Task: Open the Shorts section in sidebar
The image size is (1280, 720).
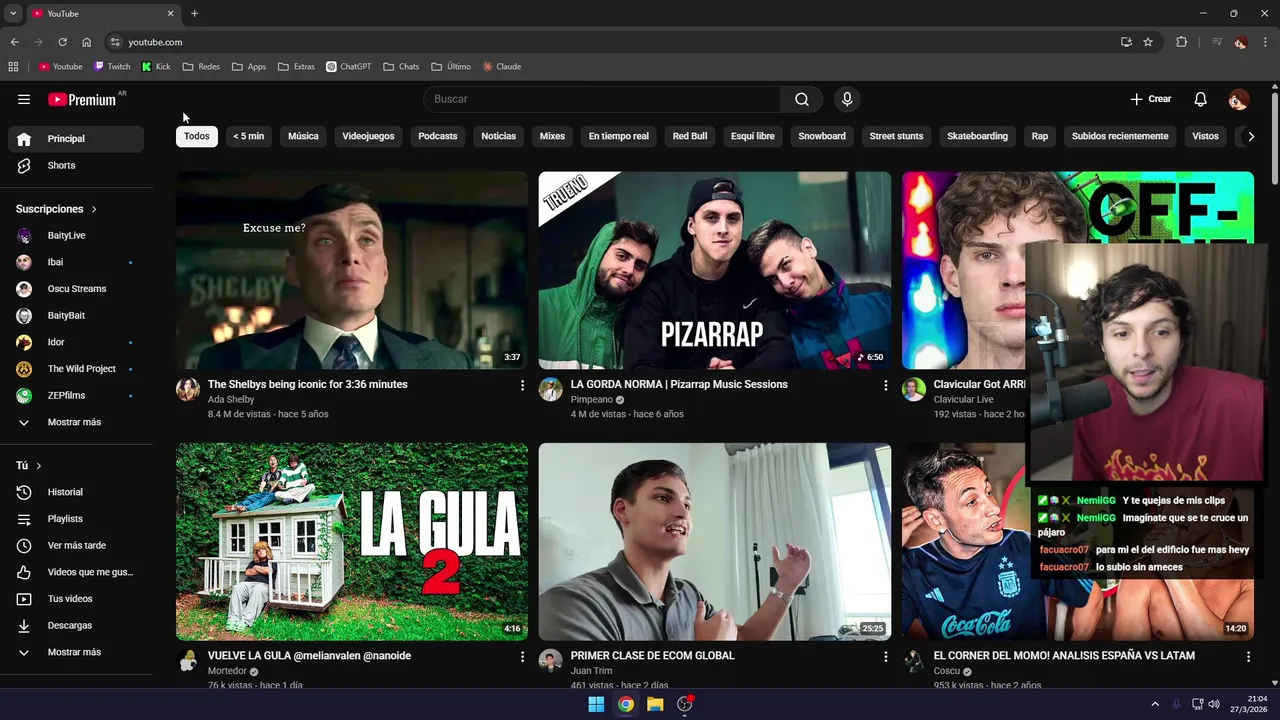Action: pyautogui.click(x=76, y=165)
